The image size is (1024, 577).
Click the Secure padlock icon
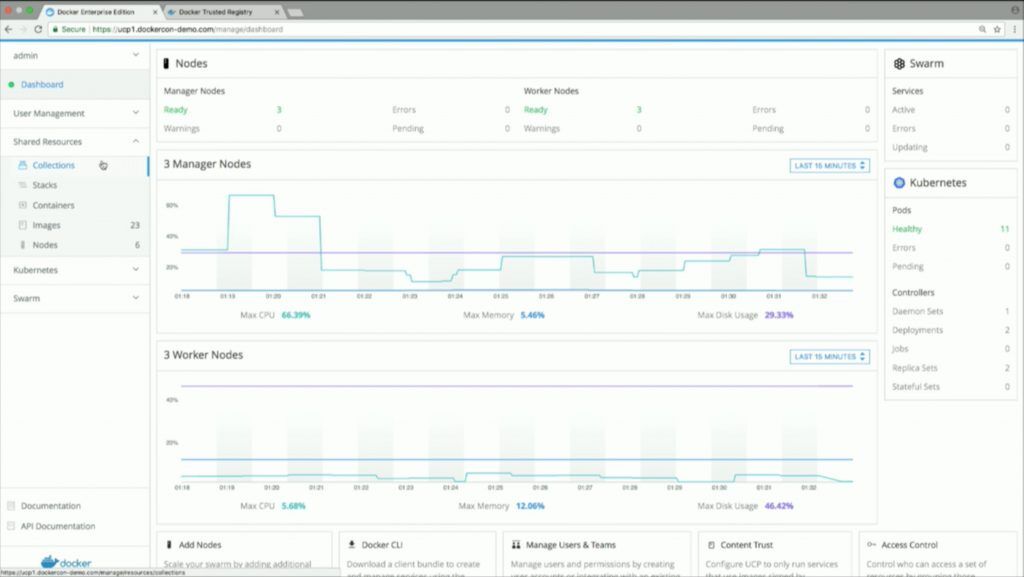56,29
